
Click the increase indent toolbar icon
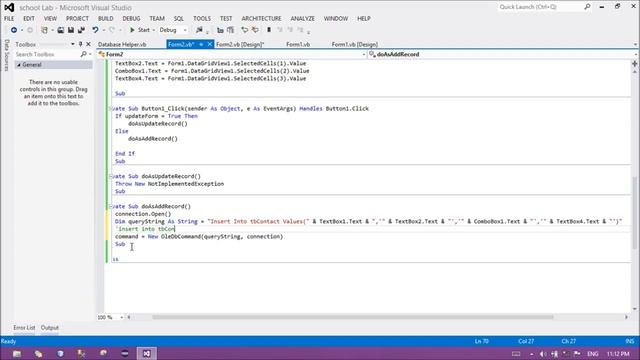click(231, 30)
